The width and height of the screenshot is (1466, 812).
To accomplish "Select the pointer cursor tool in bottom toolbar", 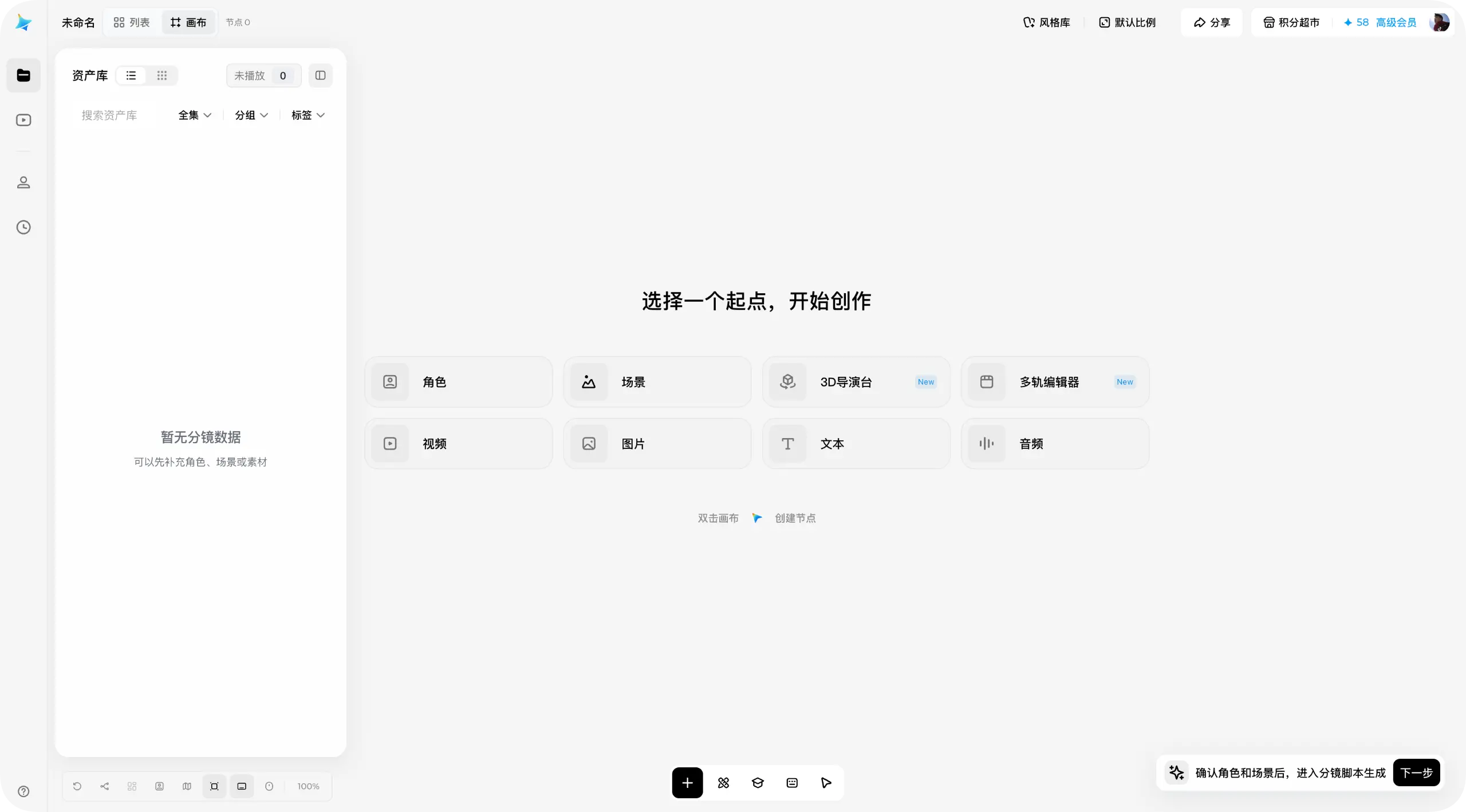I will [x=826, y=783].
